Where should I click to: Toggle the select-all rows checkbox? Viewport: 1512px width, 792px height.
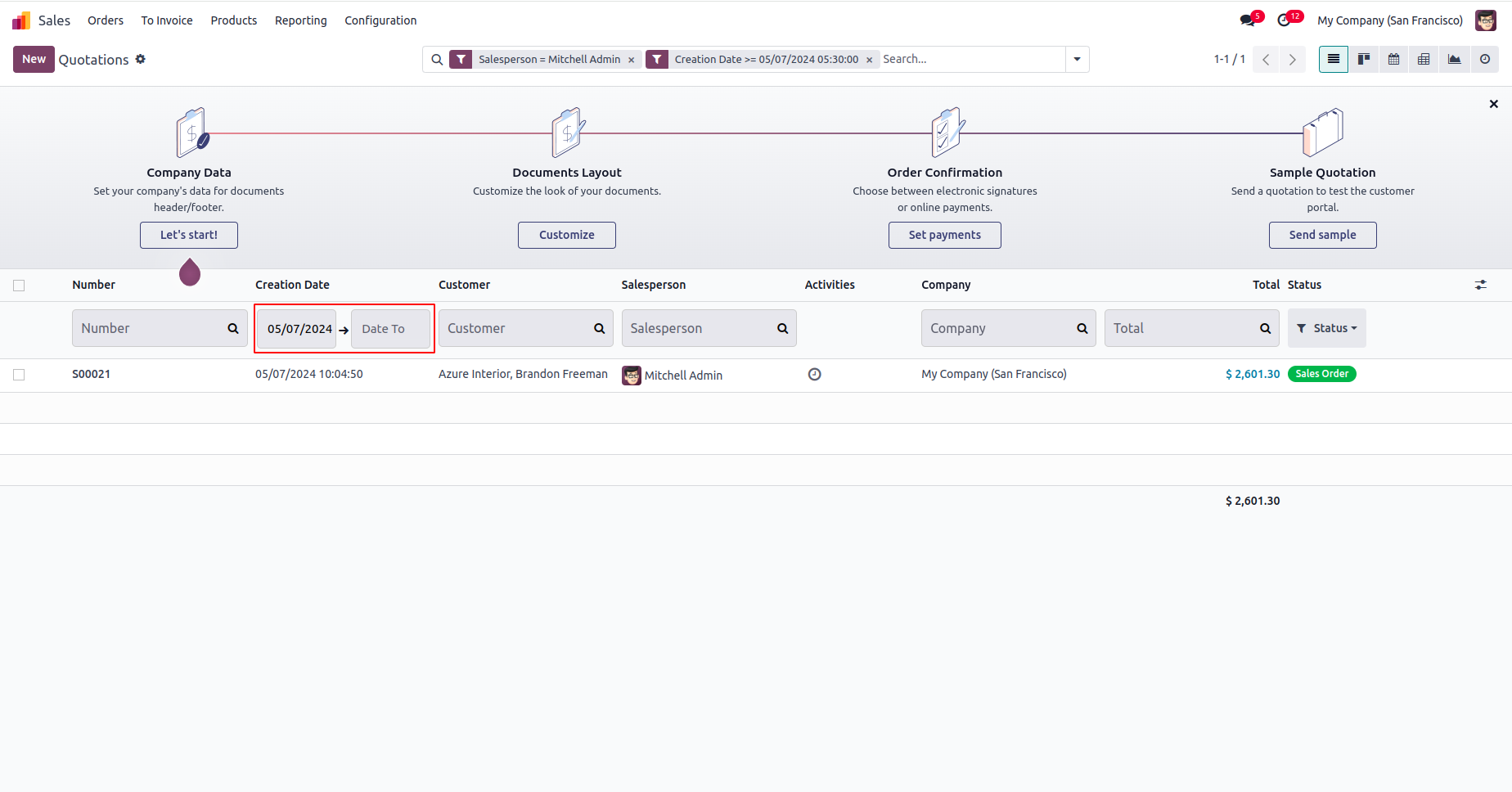point(19,286)
